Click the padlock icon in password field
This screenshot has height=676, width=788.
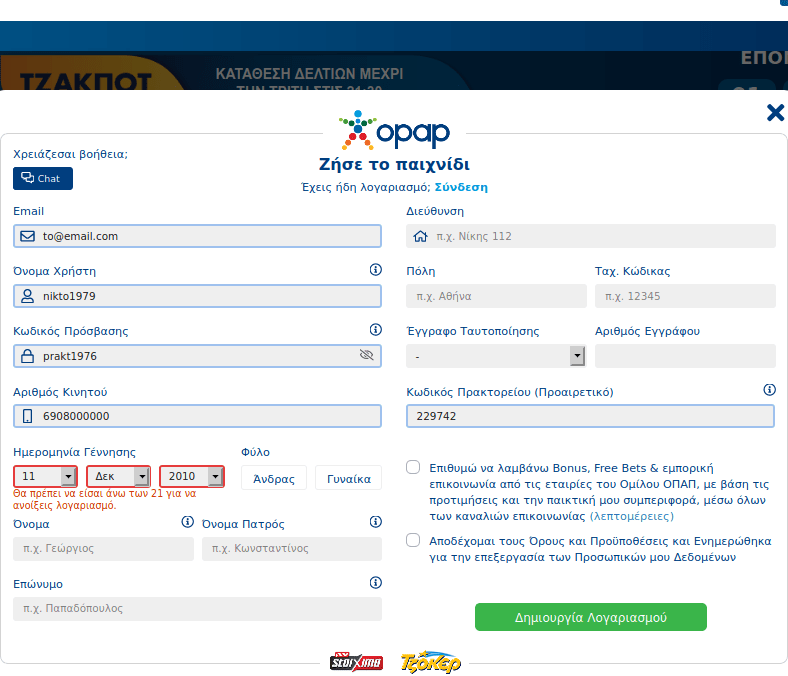tap(28, 356)
